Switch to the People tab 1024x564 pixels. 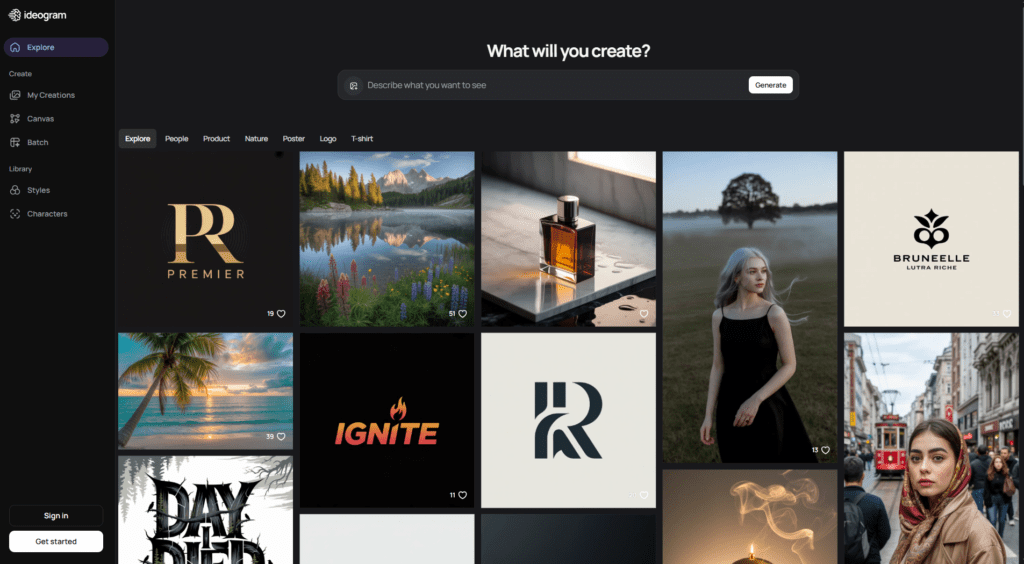(176, 139)
